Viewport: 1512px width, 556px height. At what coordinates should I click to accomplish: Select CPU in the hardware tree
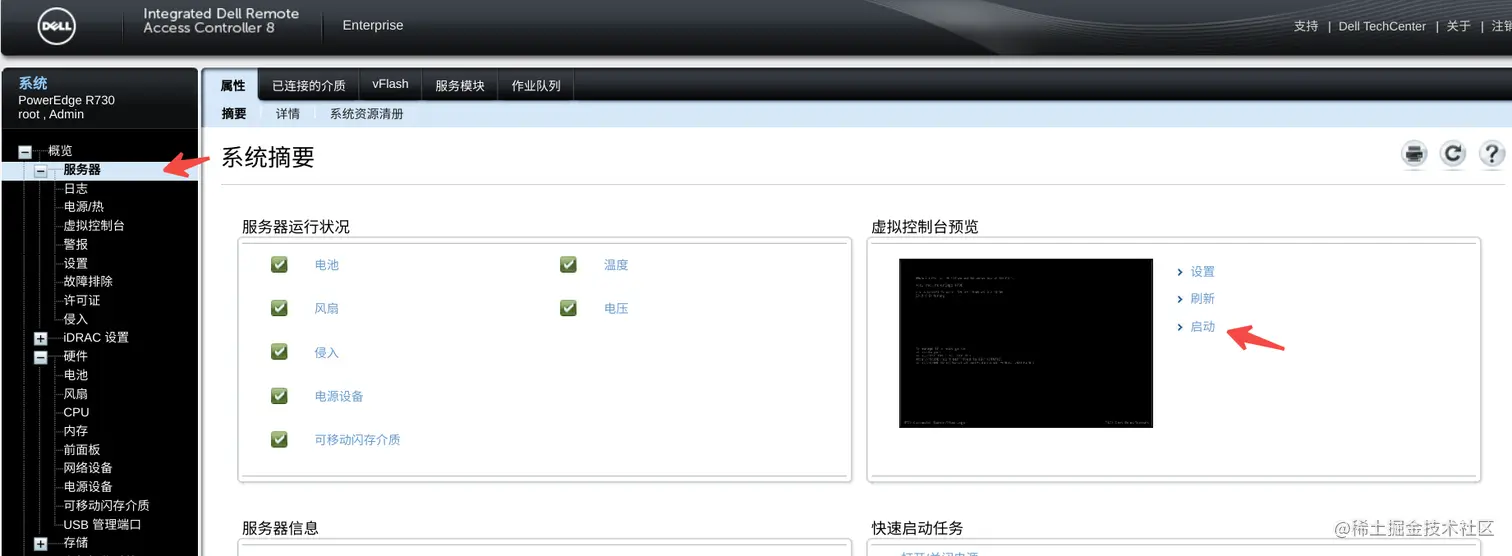pos(76,413)
